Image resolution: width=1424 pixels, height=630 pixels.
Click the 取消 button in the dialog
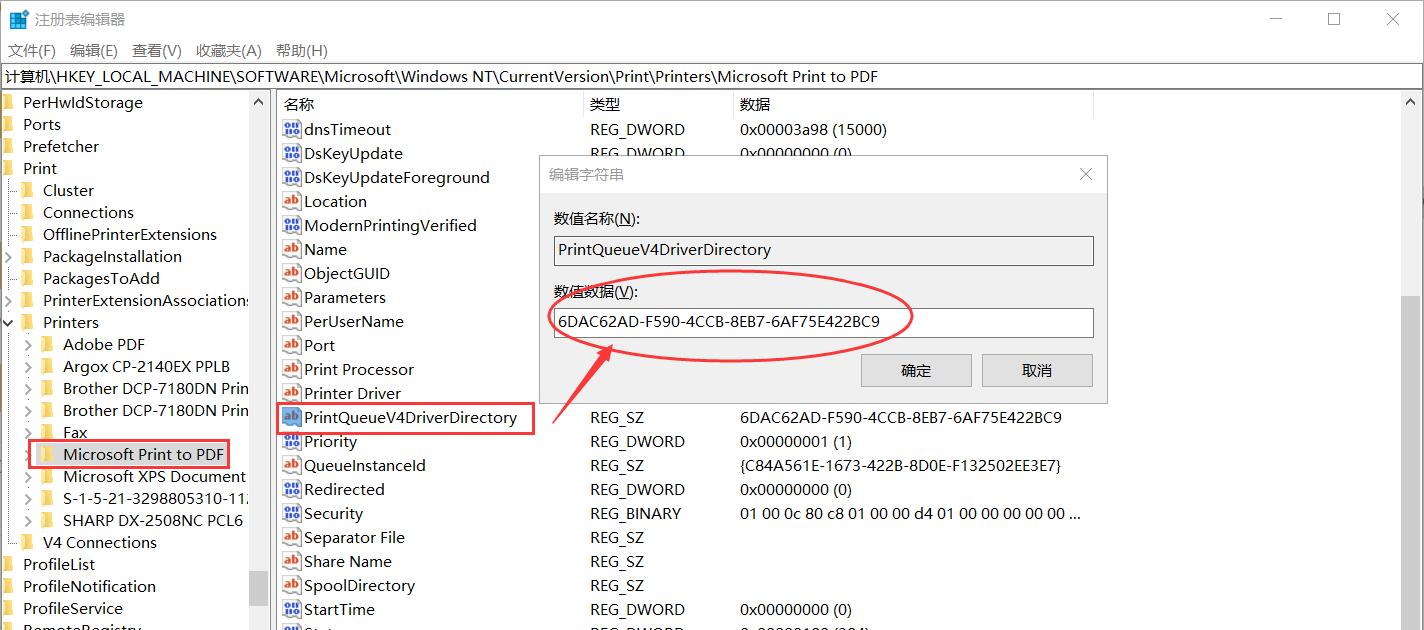1037,370
